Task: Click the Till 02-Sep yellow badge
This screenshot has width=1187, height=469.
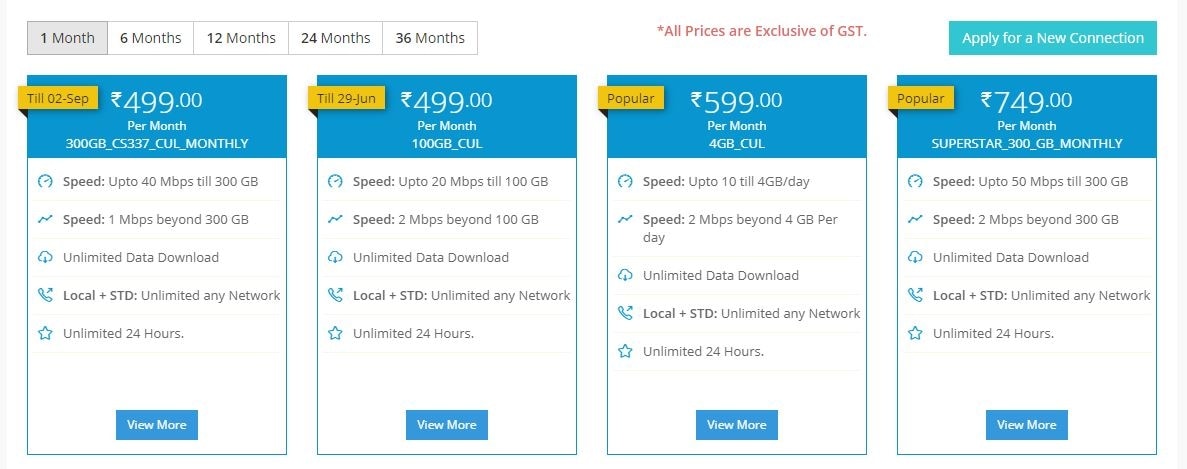Action: (58, 98)
